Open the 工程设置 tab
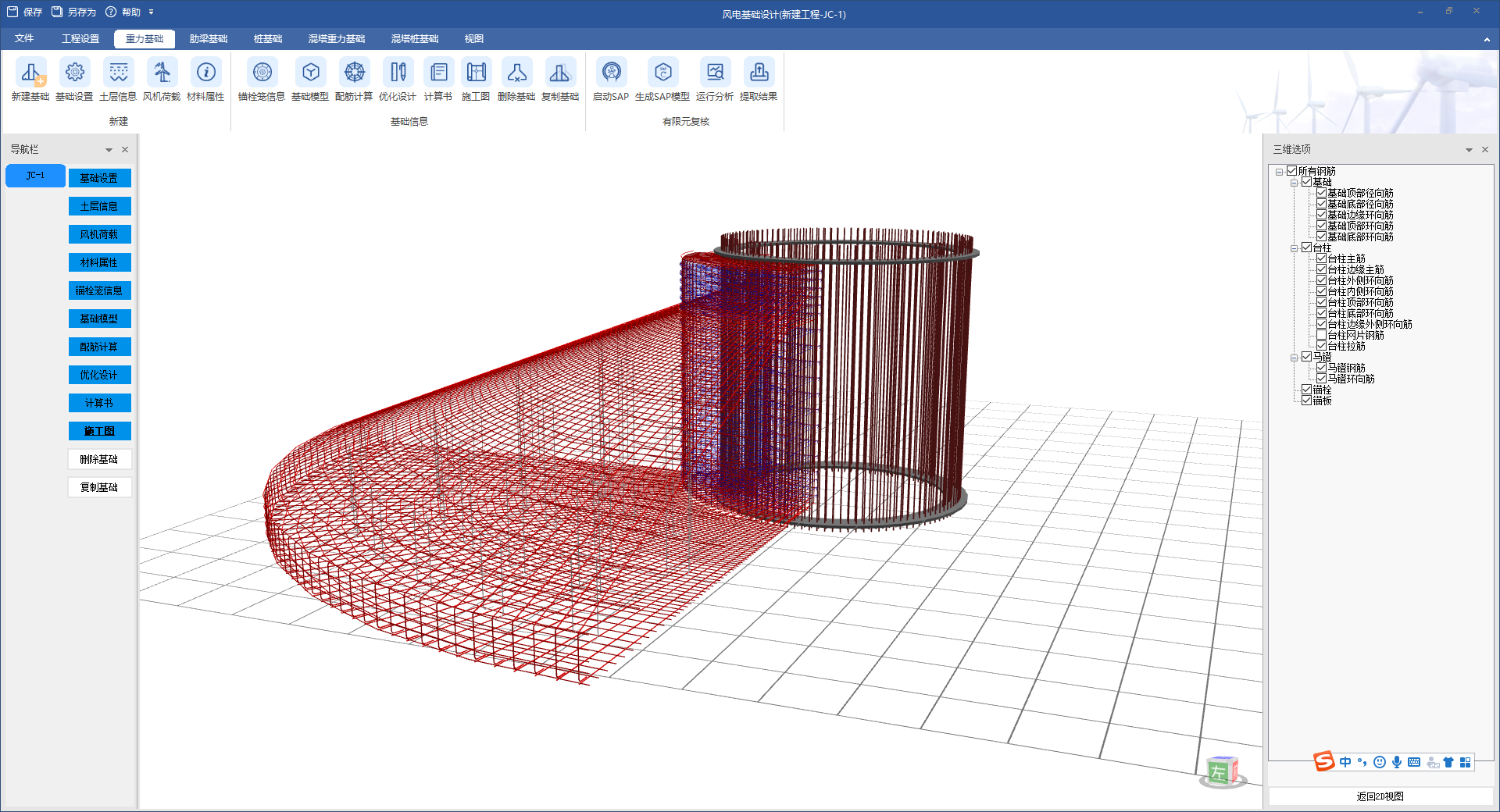This screenshot has width=1500, height=812. (80, 39)
